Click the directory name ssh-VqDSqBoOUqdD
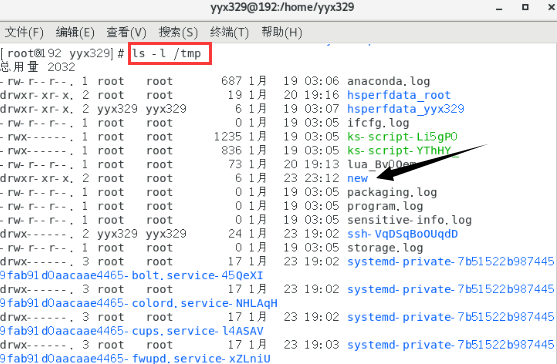Viewport: 557px width, 364px height. click(x=402, y=234)
